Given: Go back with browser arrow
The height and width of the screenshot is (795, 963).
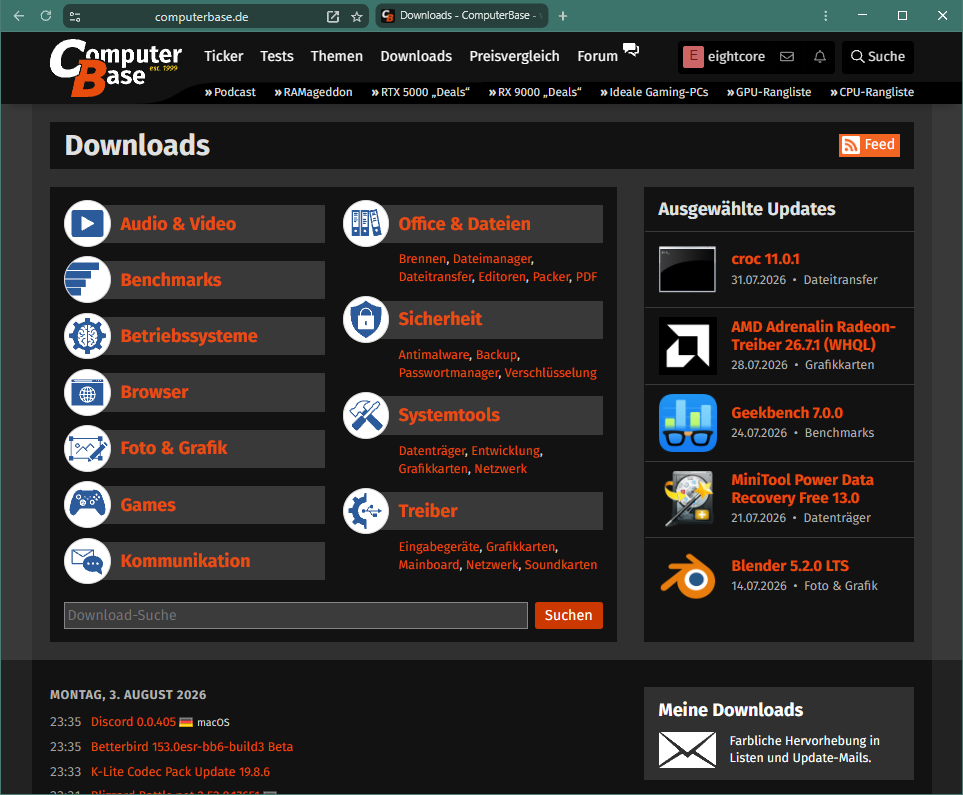Looking at the screenshot, I should tap(19, 16).
